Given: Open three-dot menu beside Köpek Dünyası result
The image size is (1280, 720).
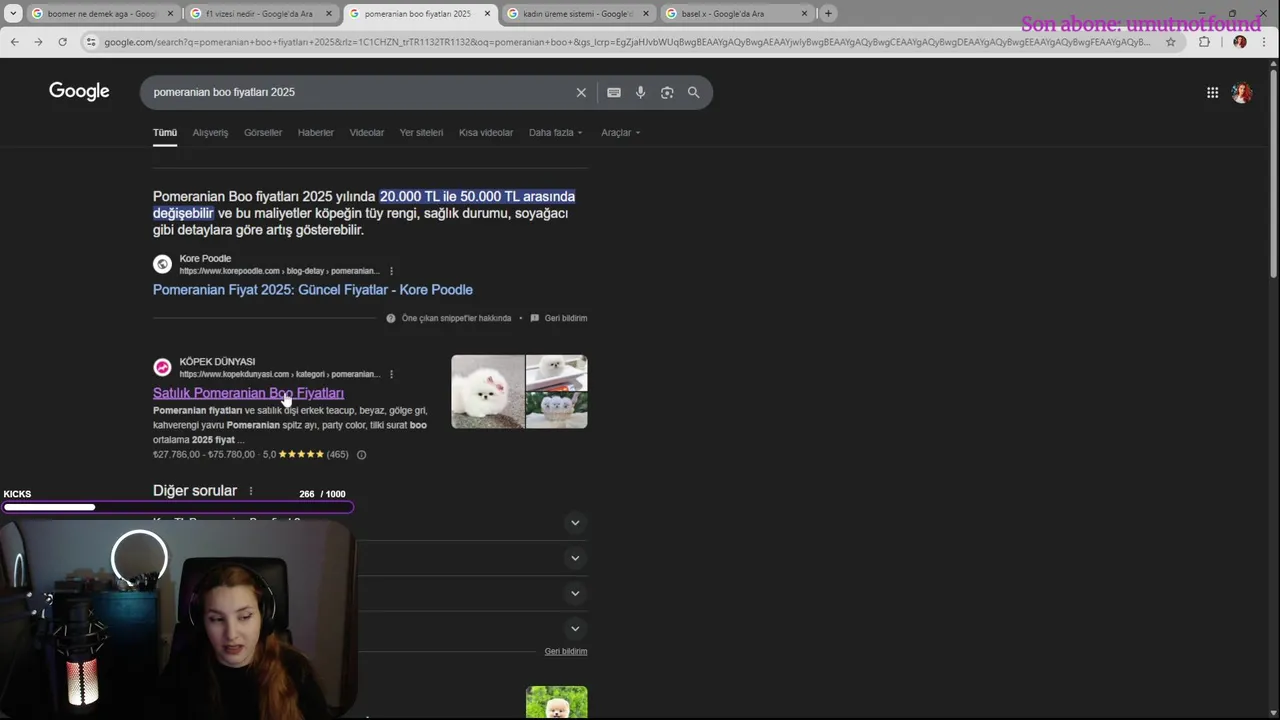Looking at the screenshot, I should click(x=391, y=374).
